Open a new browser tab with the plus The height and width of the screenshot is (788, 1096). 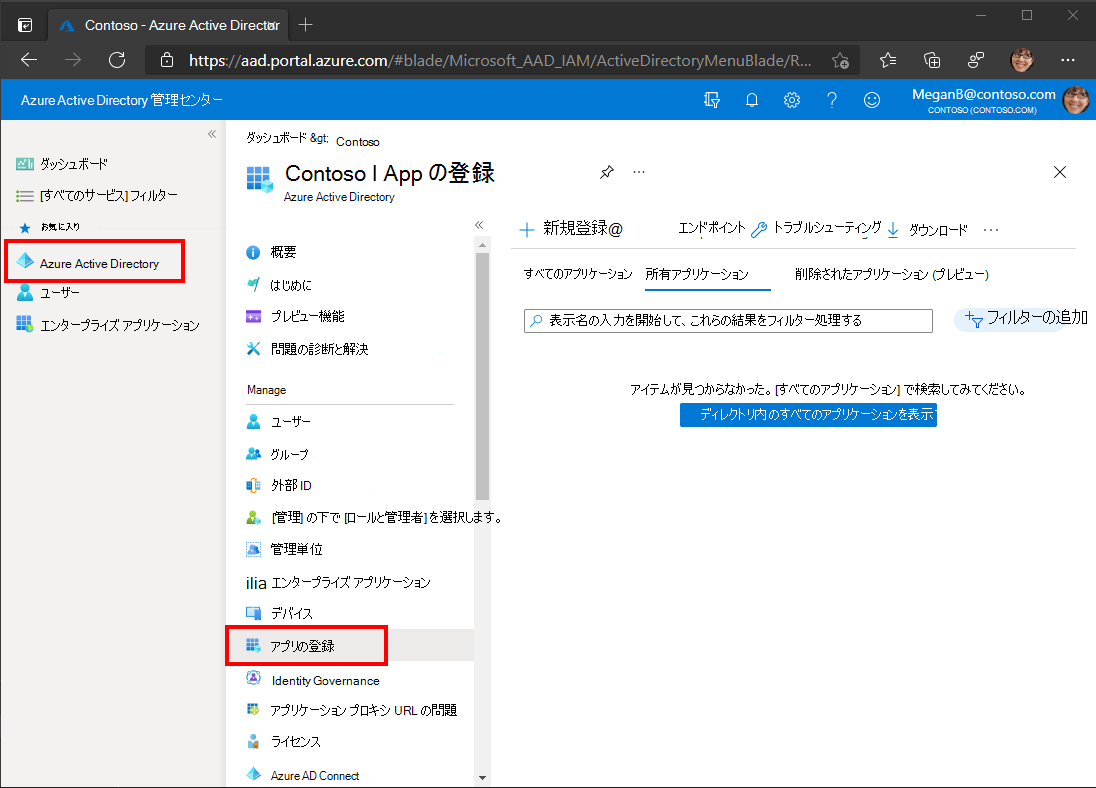(305, 25)
